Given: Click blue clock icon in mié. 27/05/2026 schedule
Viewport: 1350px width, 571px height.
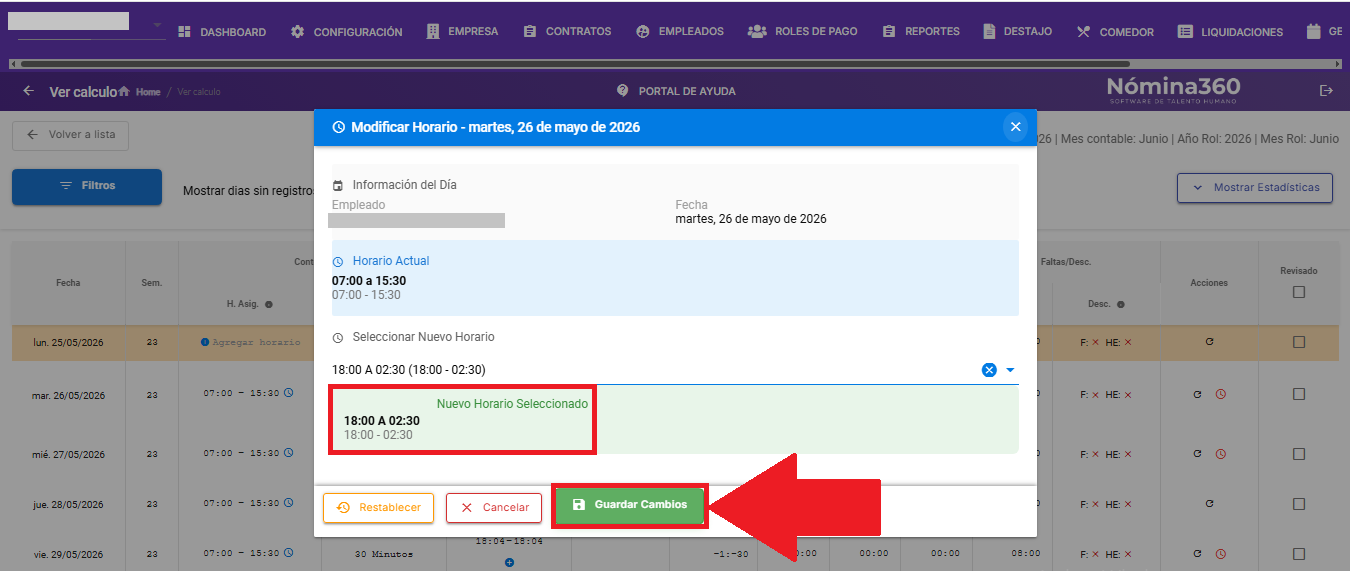Looking at the screenshot, I should point(288,452).
